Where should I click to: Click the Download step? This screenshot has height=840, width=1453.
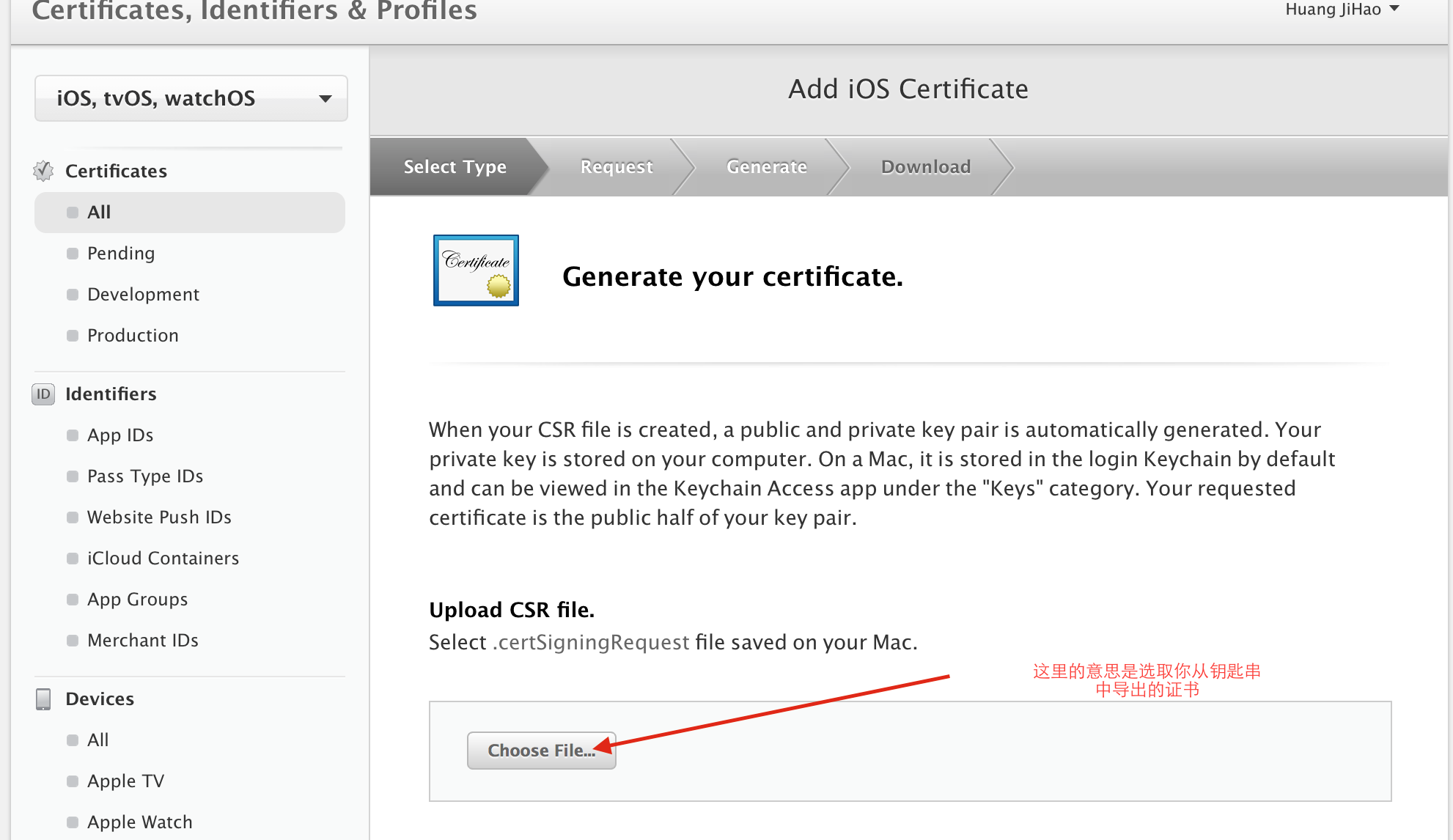[926, 167]
